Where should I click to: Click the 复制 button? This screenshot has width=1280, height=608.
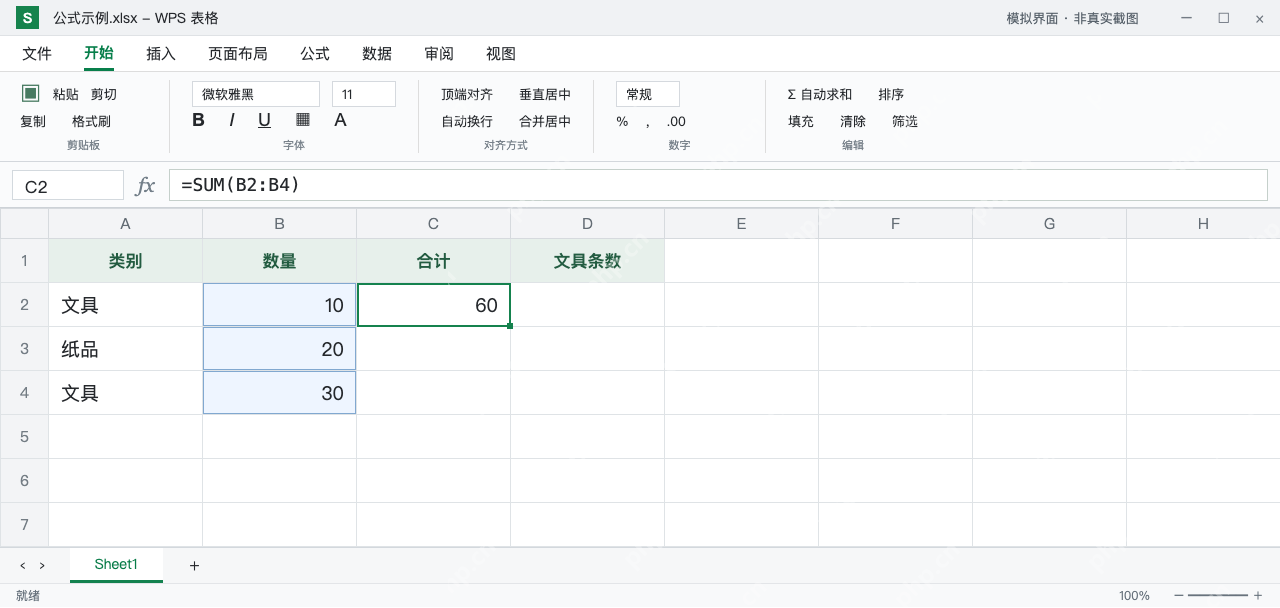pos(33,121)
